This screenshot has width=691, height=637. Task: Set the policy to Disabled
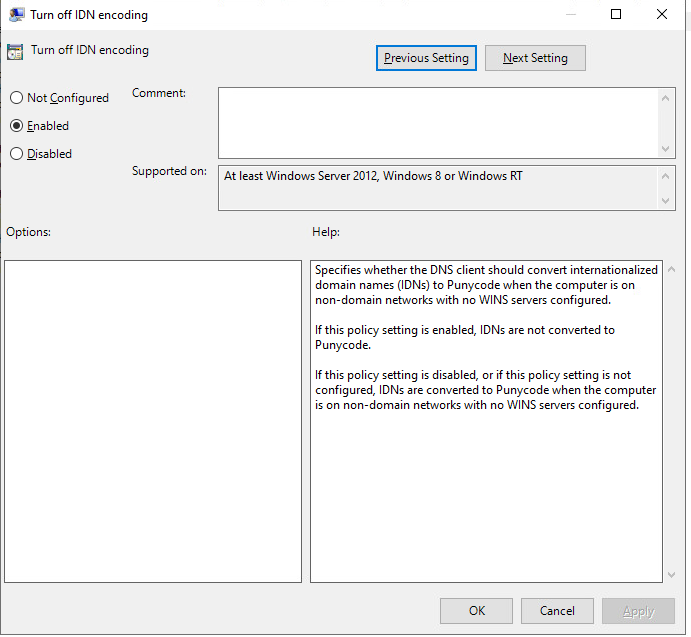coord(16,154)
